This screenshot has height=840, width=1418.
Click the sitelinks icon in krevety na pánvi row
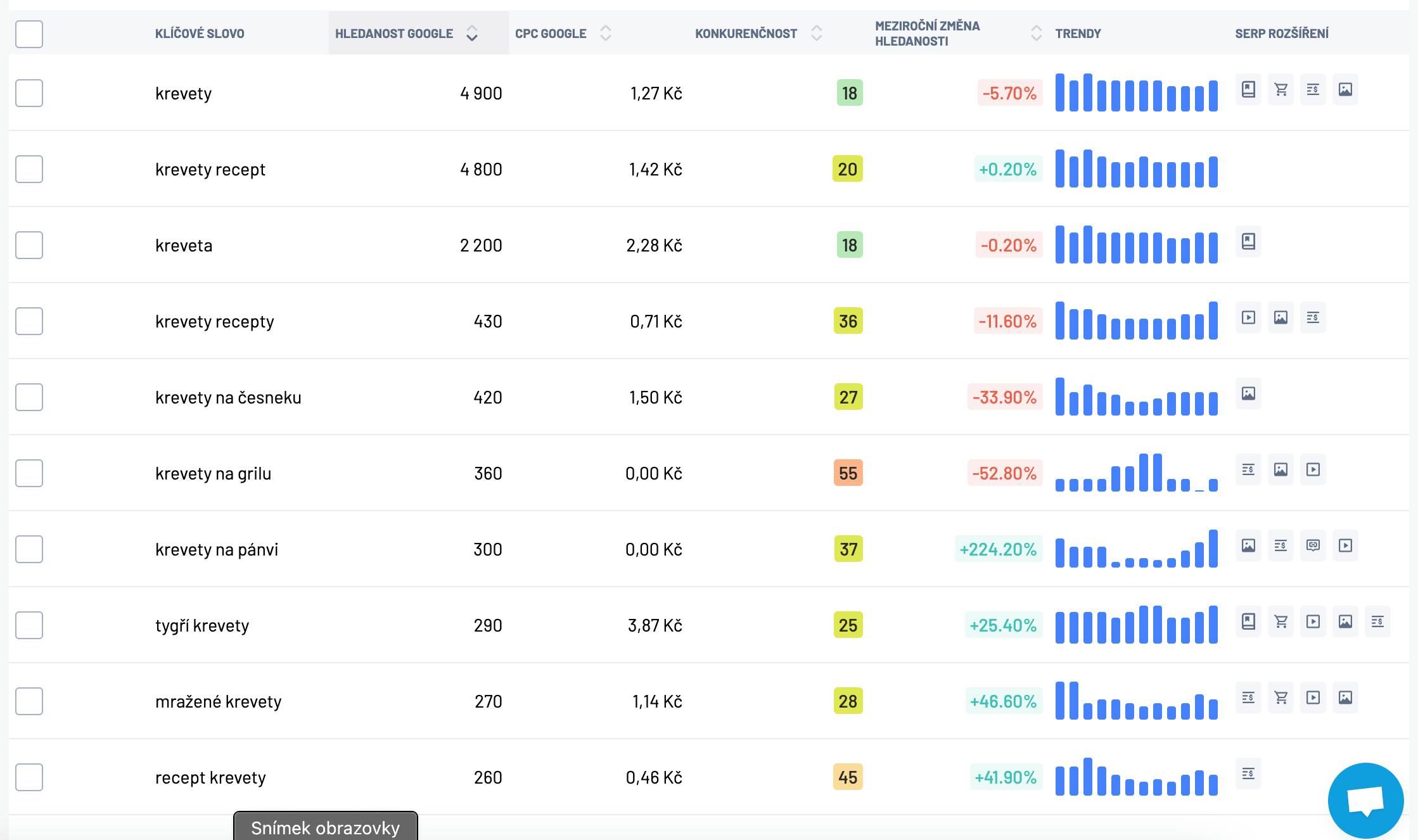point(1313,545)
